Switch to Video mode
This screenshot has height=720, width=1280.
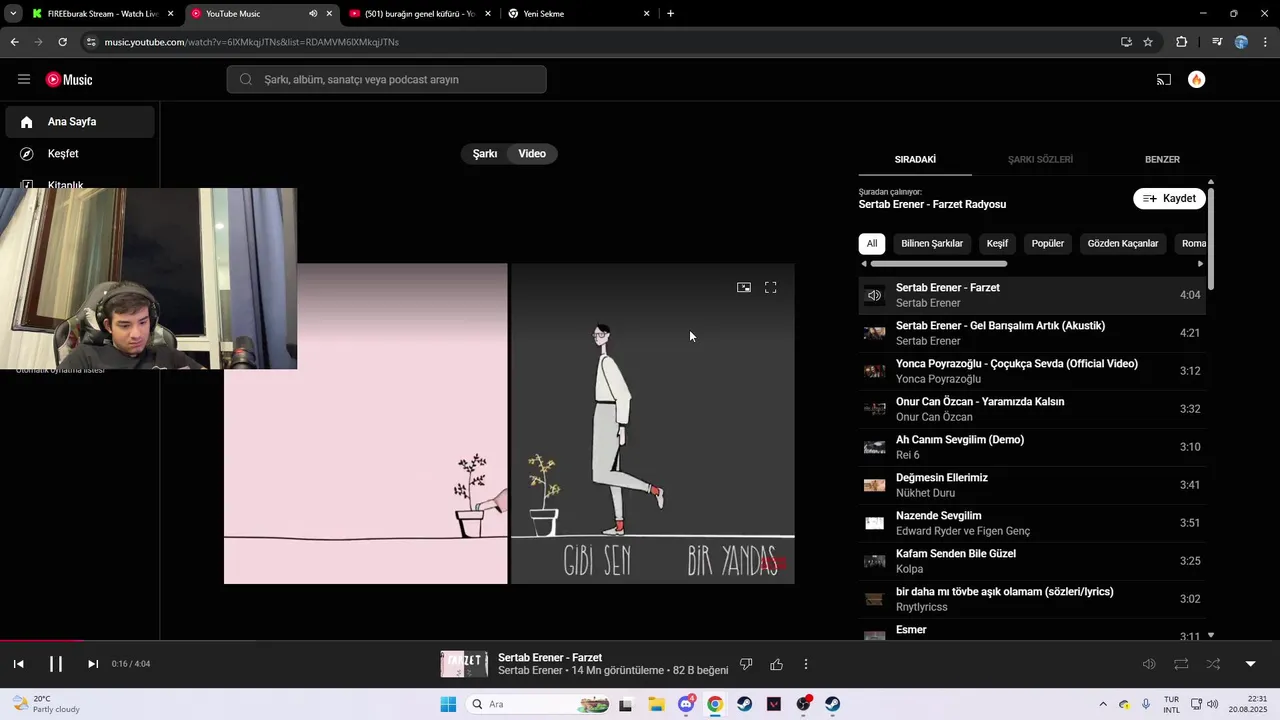[x=532, y=154]
